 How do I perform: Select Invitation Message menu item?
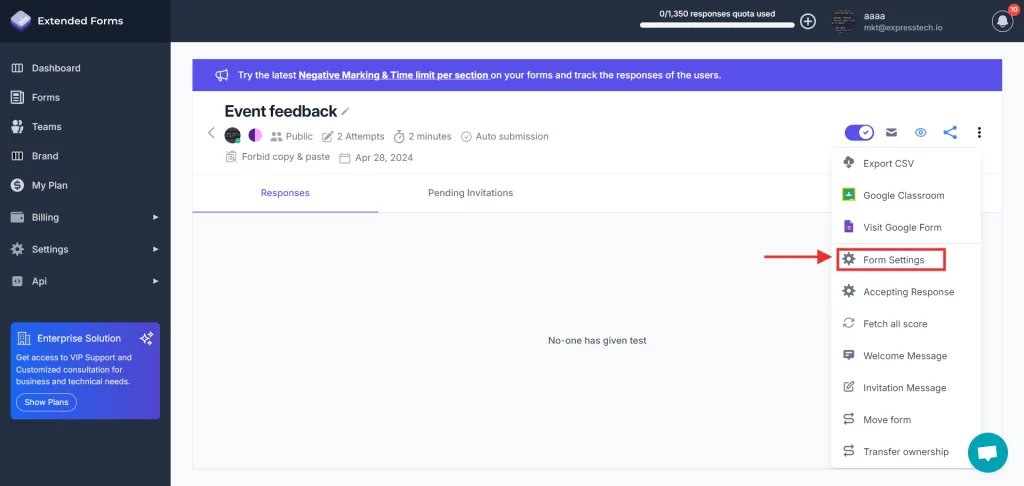point(906,387)
